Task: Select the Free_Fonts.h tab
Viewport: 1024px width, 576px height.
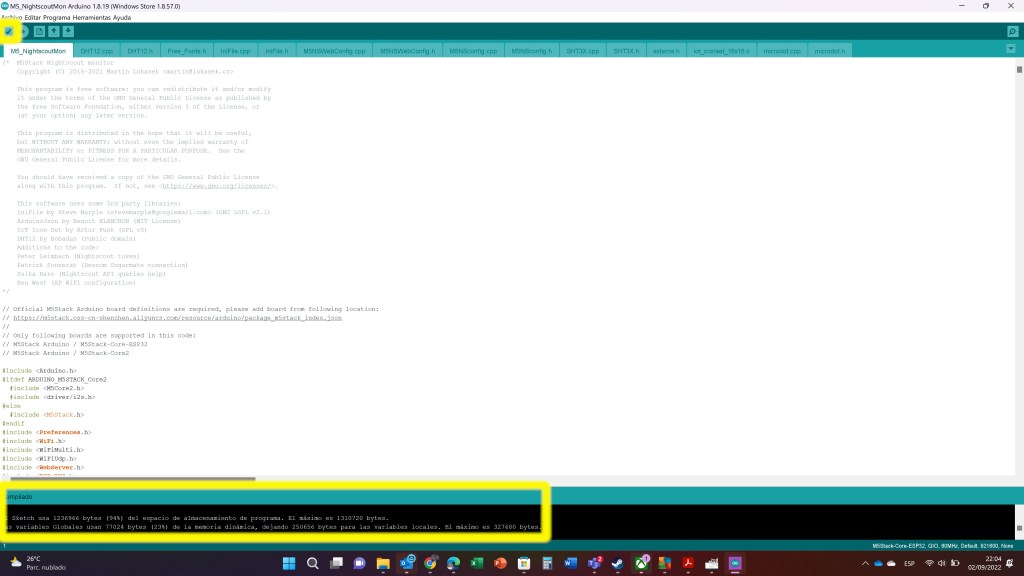Action: (187, 50)
